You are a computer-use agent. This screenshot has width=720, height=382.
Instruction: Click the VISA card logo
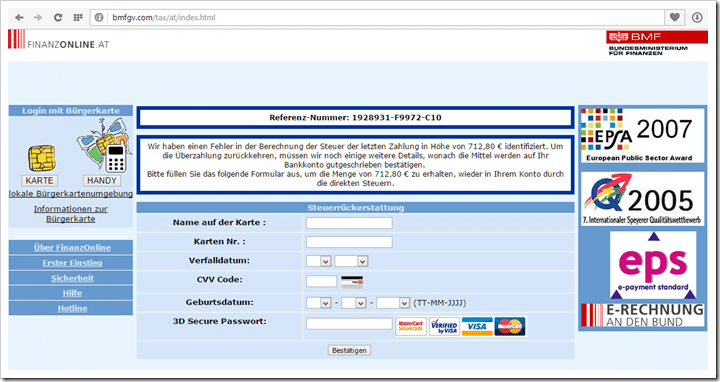pos(477,326)
